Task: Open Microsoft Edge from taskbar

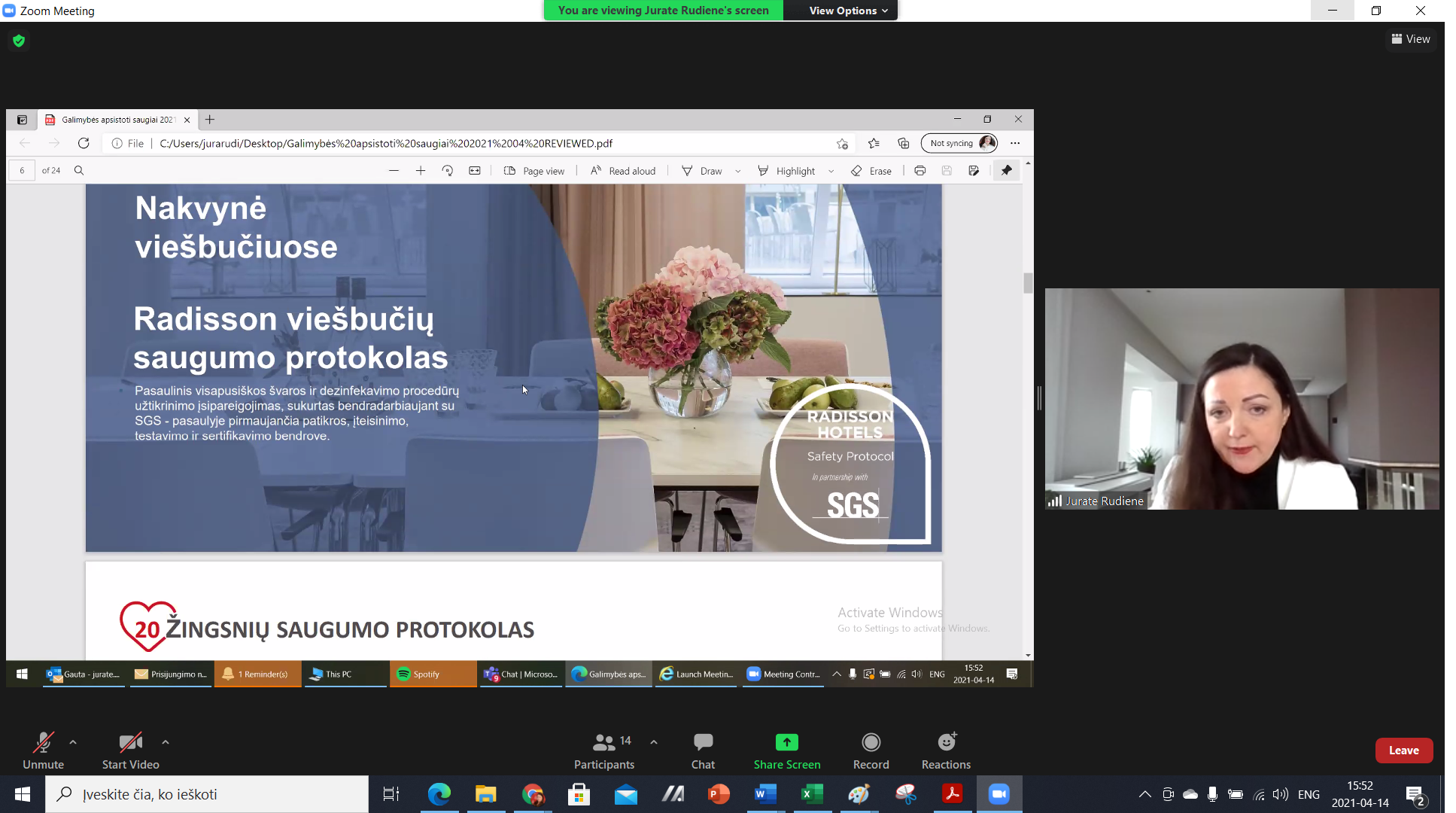Action: 439,794
